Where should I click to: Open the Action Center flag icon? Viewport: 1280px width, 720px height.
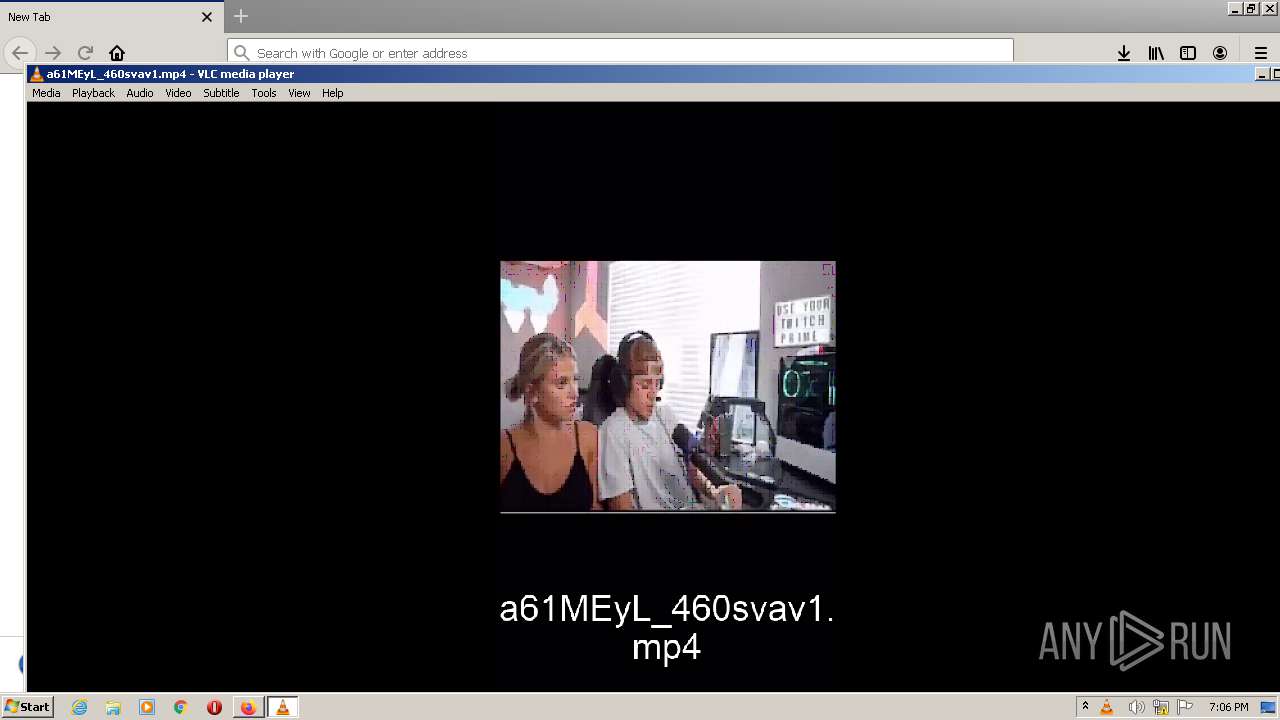(1185, 707)
